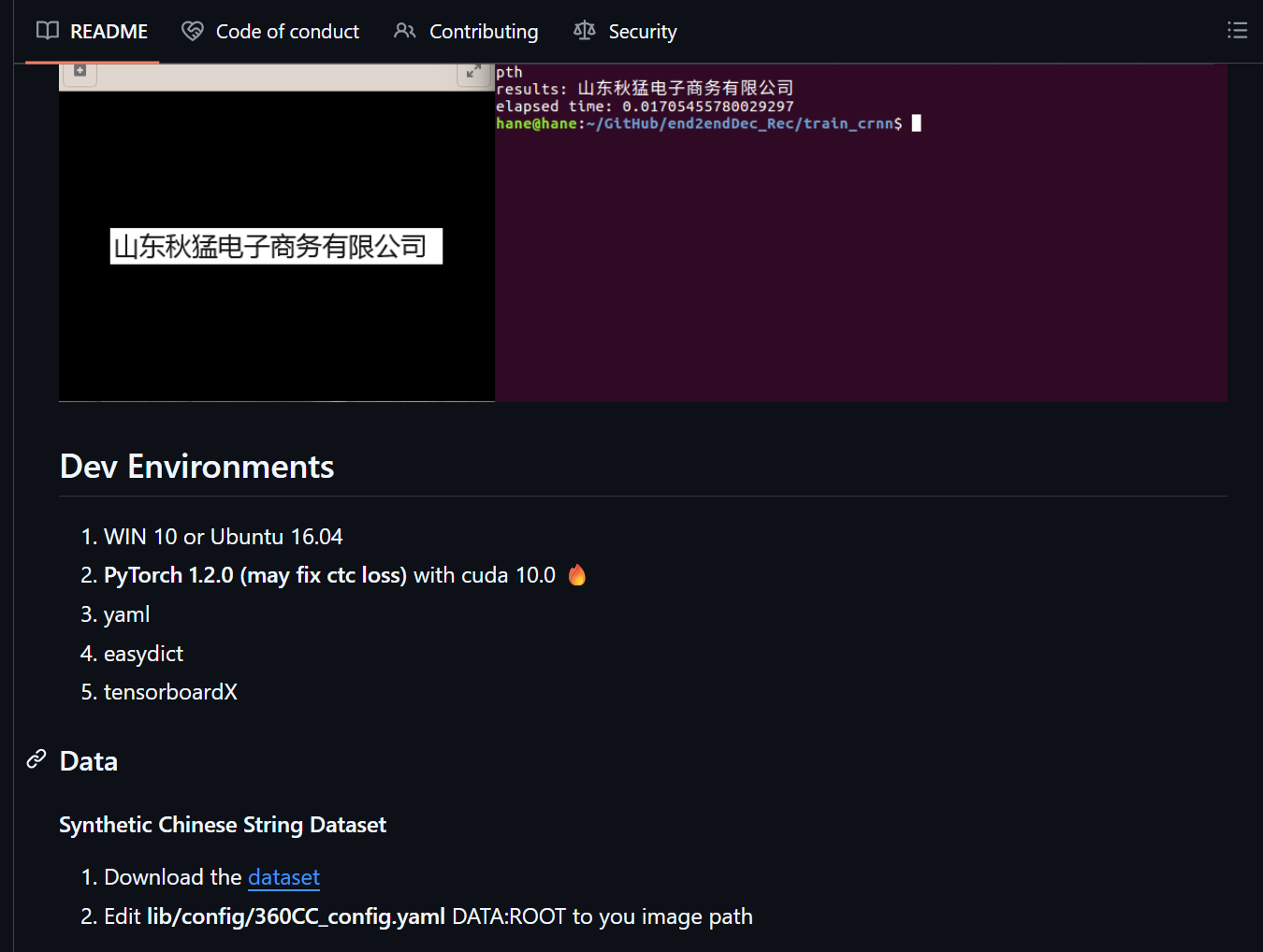Screen dimensions: 1263x952
Task: Click the demo screenshot image
Action: pos(643,233)
